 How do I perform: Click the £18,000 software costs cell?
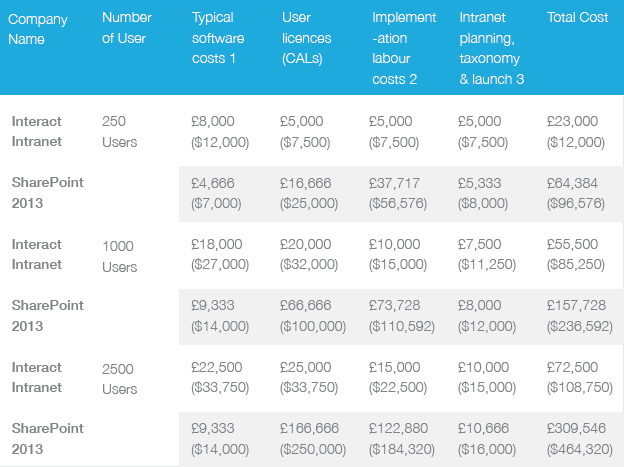(x=218, y=254)
